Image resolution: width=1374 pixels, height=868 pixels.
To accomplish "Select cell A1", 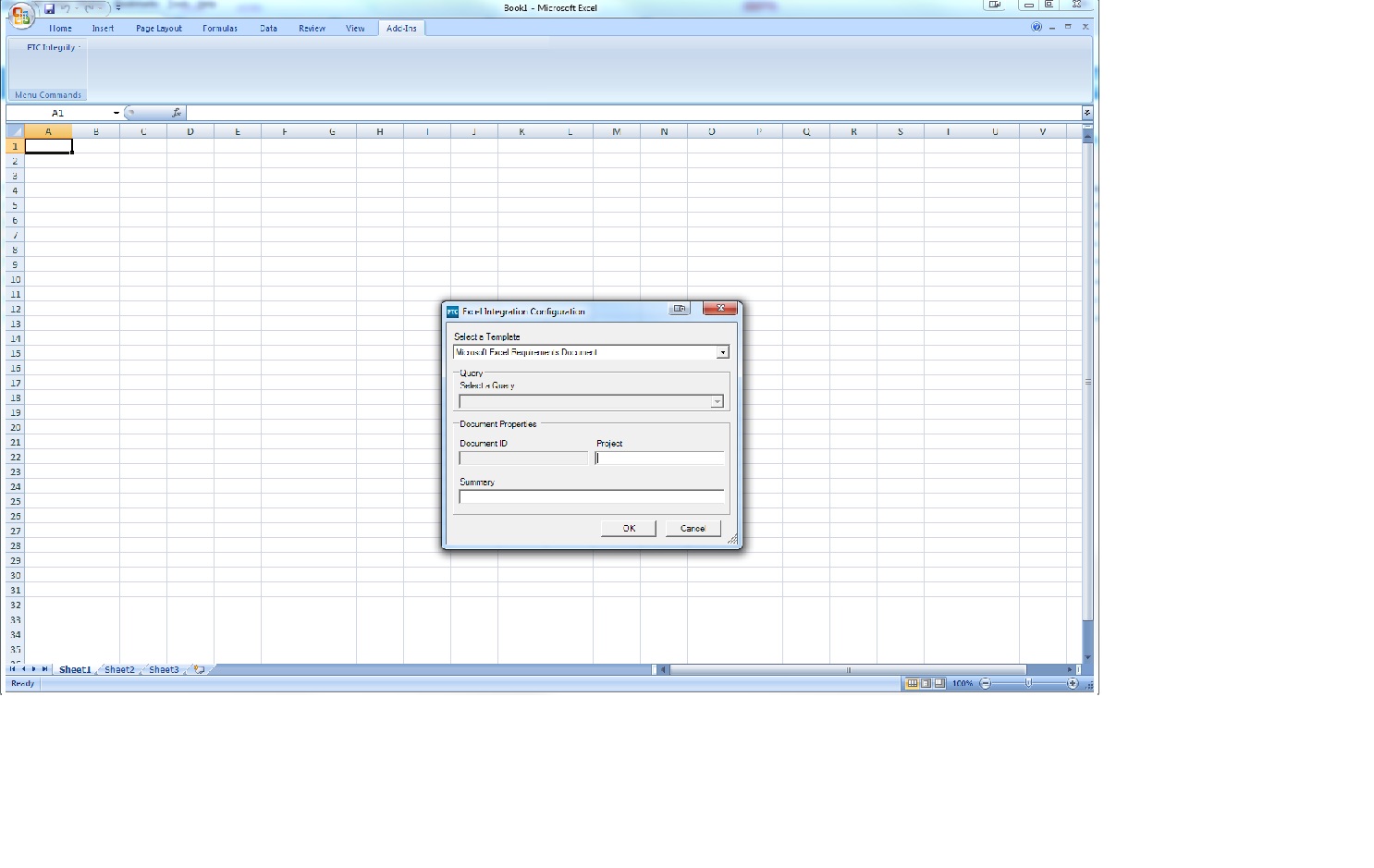I will 48,146.
